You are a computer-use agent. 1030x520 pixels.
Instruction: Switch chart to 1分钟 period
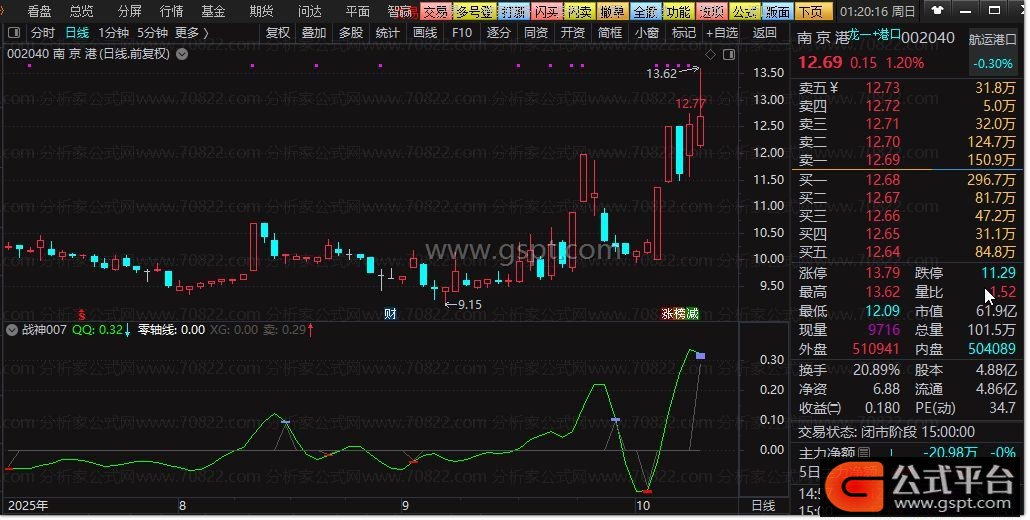coord(114,32)
